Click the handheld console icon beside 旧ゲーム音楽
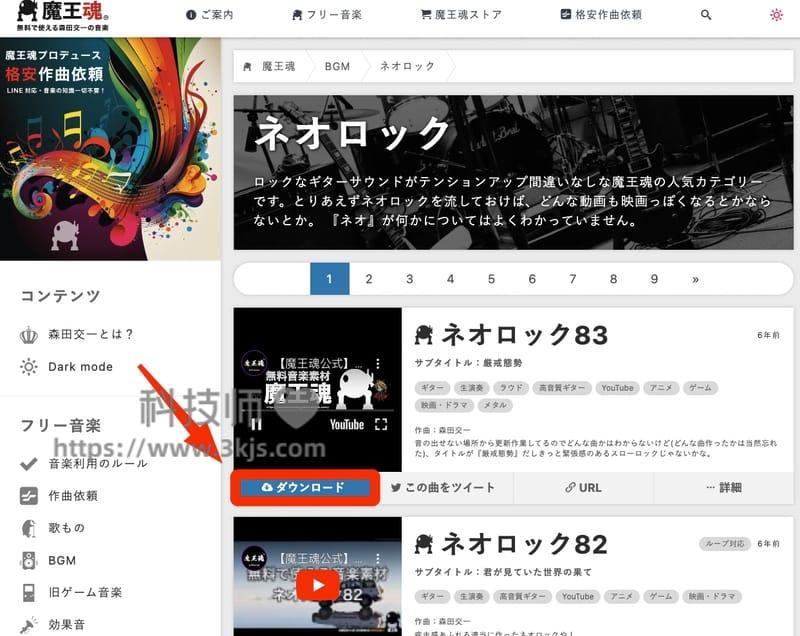Screen dimensions: 800x636 (29, 592)
